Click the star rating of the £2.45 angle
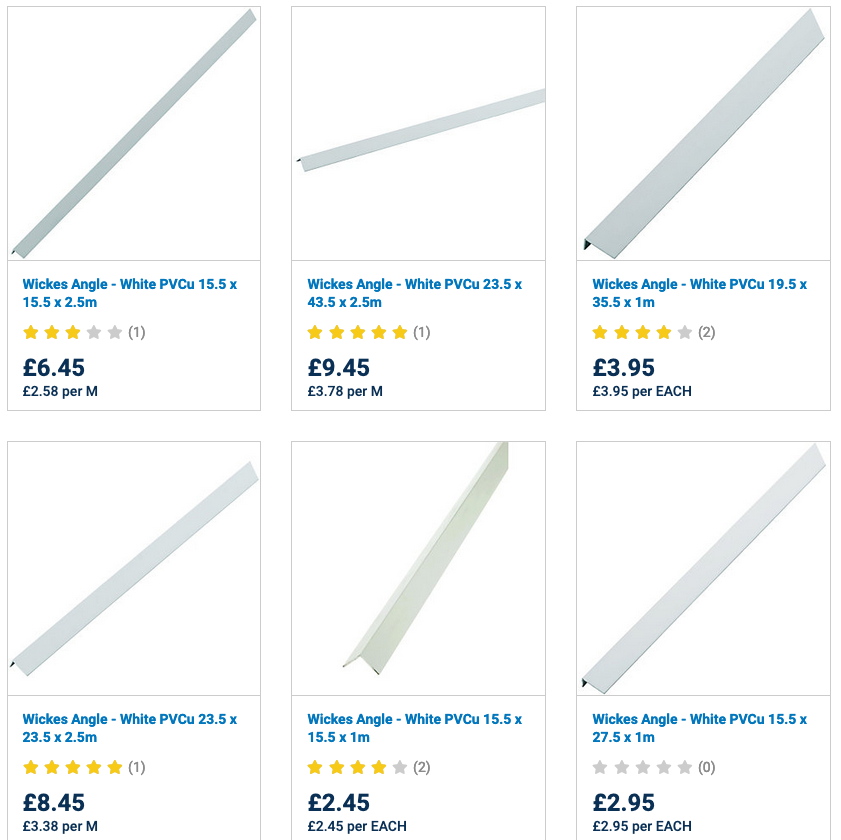The width and height of the screenshot is (841, 840). (357, 767)
